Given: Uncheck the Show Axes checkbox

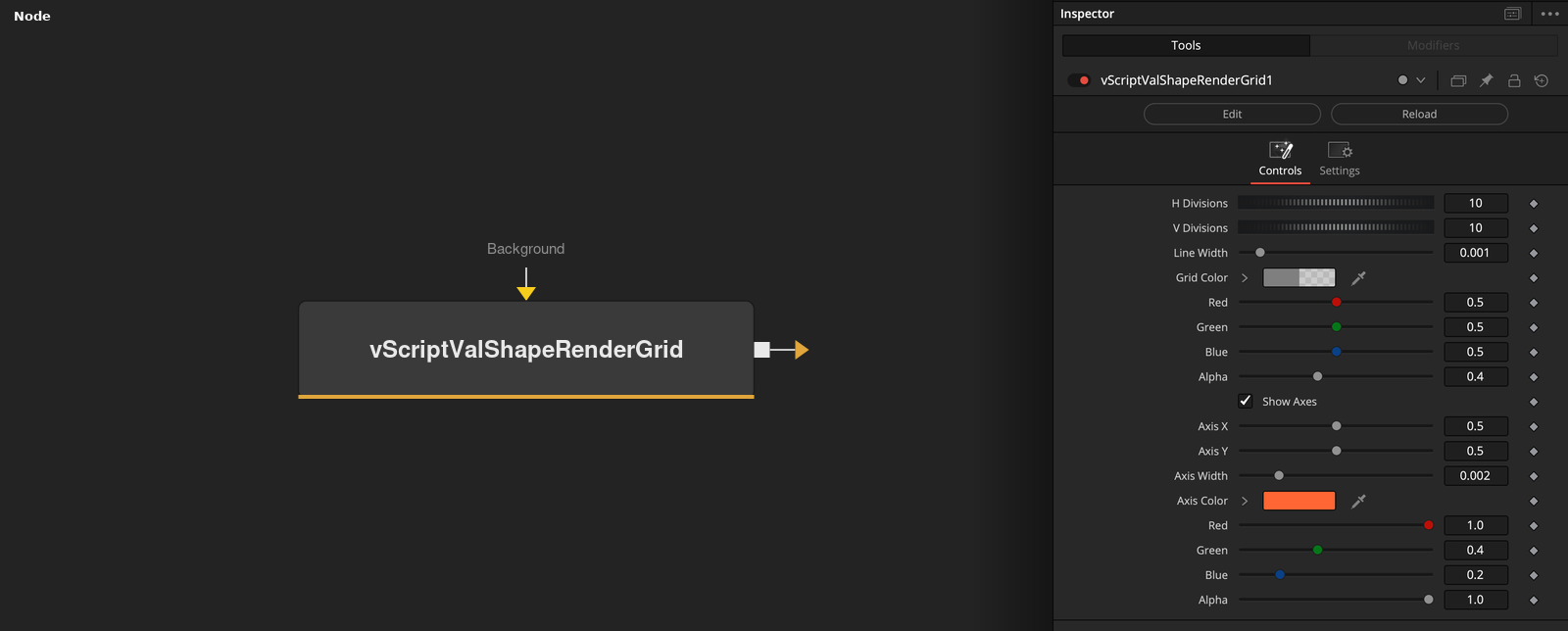Looking at the screenshot, I should point(1246,401).
